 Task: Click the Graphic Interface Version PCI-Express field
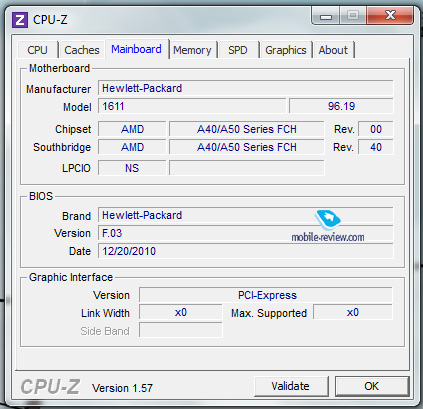[x=266, y=295]
